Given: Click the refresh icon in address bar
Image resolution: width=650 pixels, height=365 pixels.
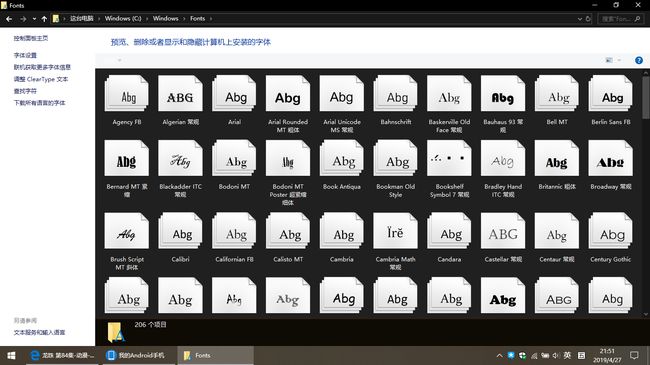Looking at the screenshot, I should pyautogui.click(x=588, y=19).
